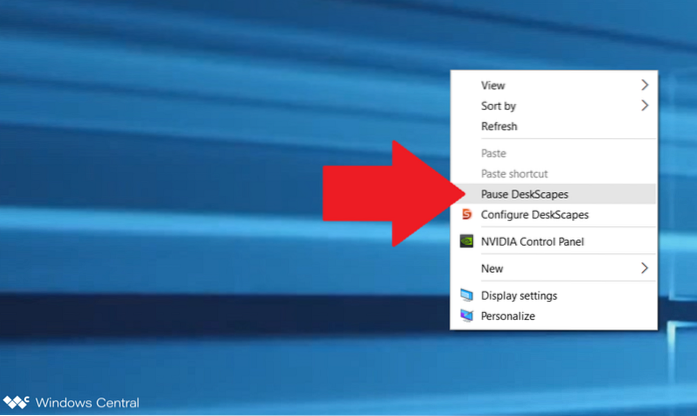Refresh the desktop from the context menu
Viewport: 697px width, 416px height.
tap(499, 126)
